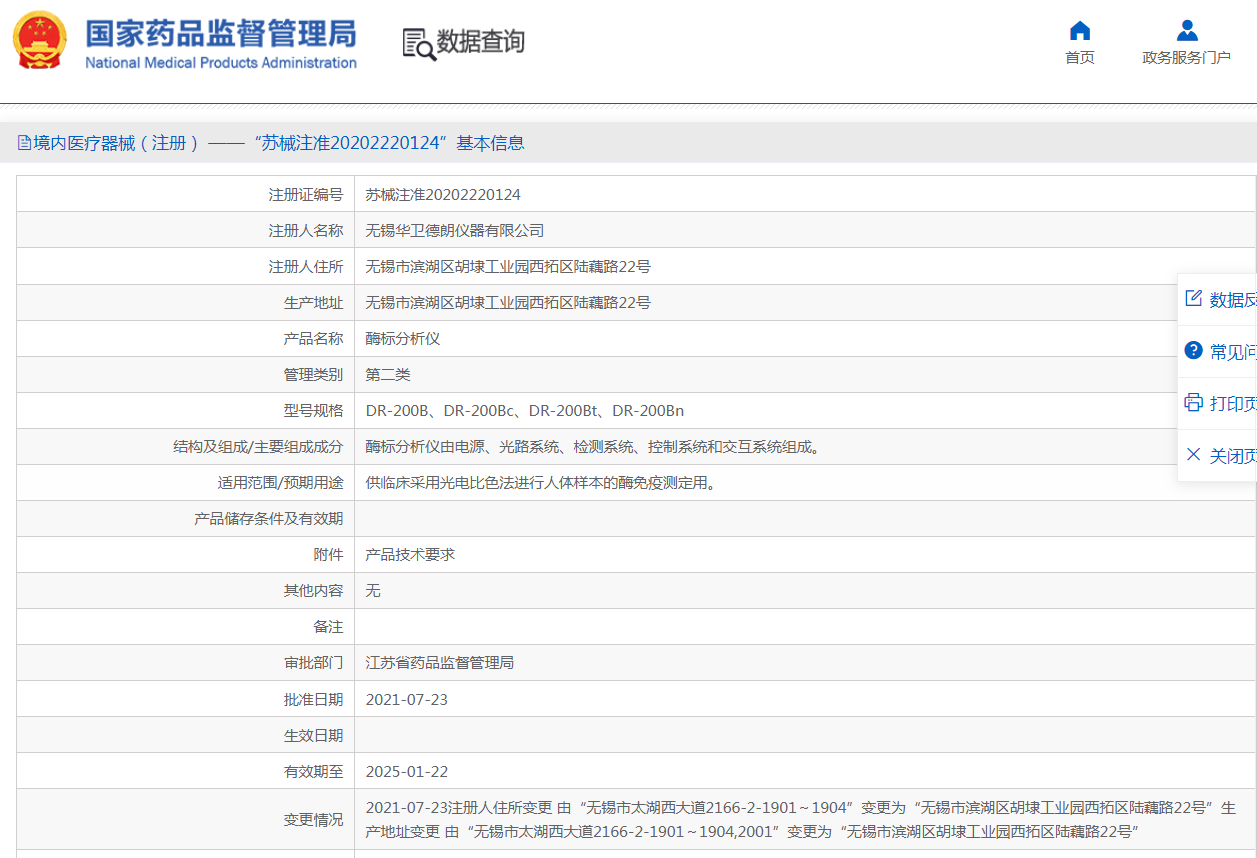This screenshot has width=1257, height=858.
Task: Select the 生效日期 row label
Action: 313,735
